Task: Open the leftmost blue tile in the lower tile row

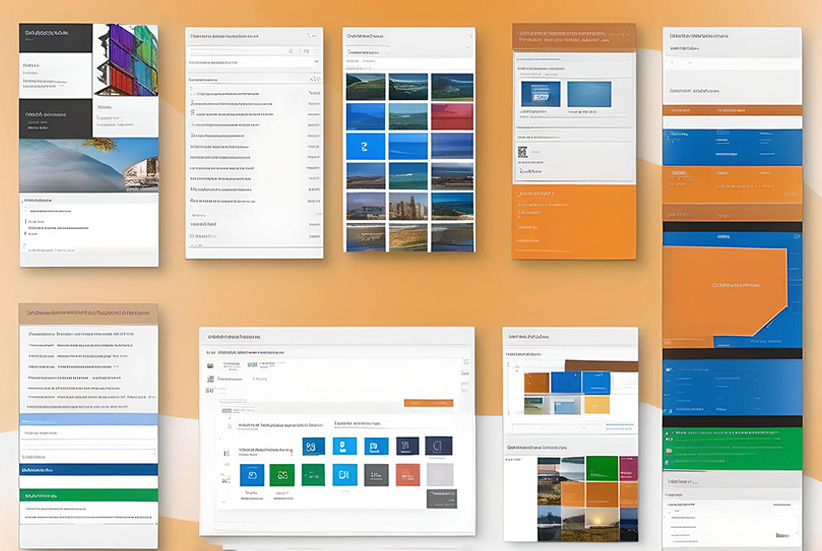Action: (252, 474)
